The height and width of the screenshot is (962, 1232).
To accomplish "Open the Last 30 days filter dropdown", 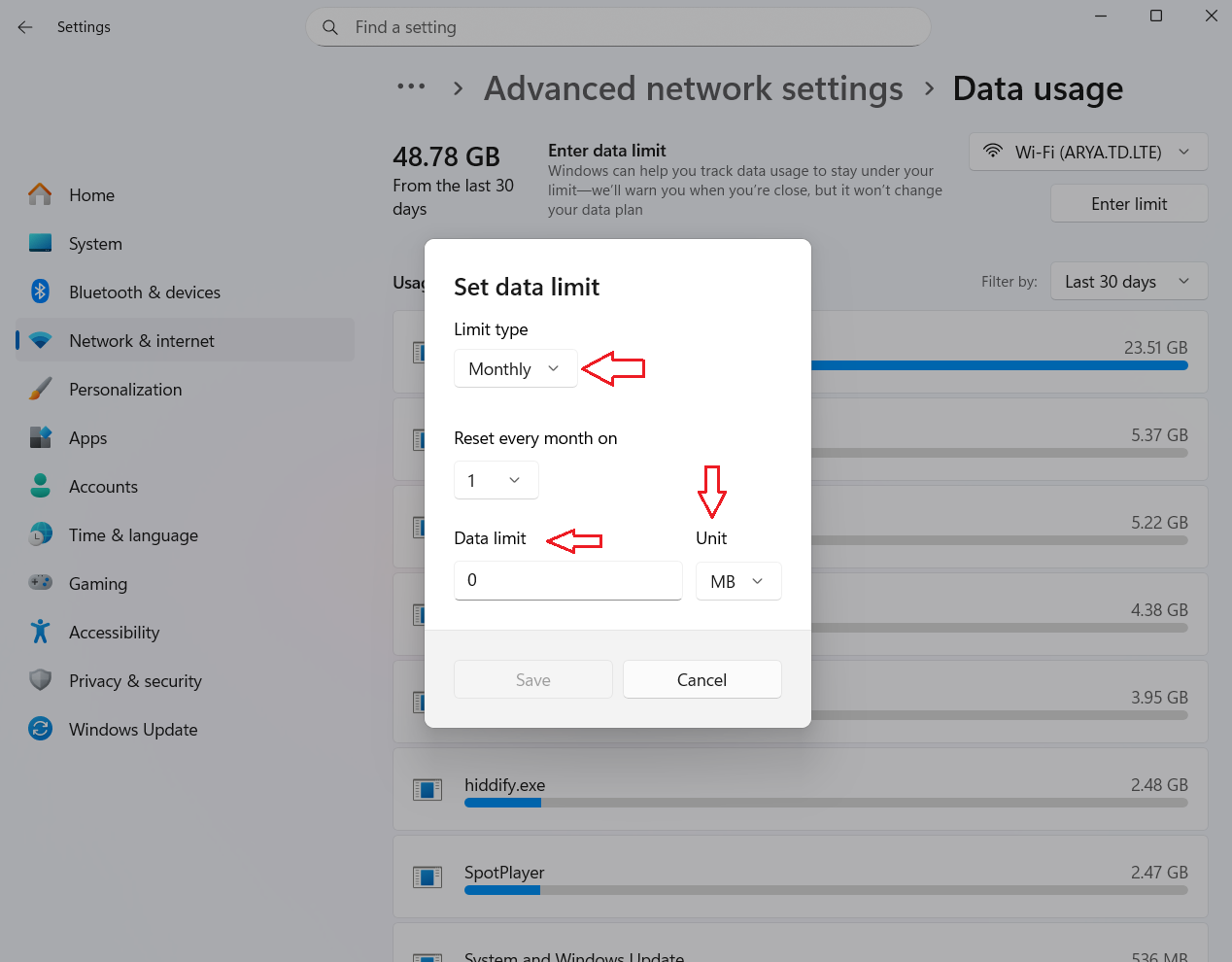I will (x=1129, y=281).
